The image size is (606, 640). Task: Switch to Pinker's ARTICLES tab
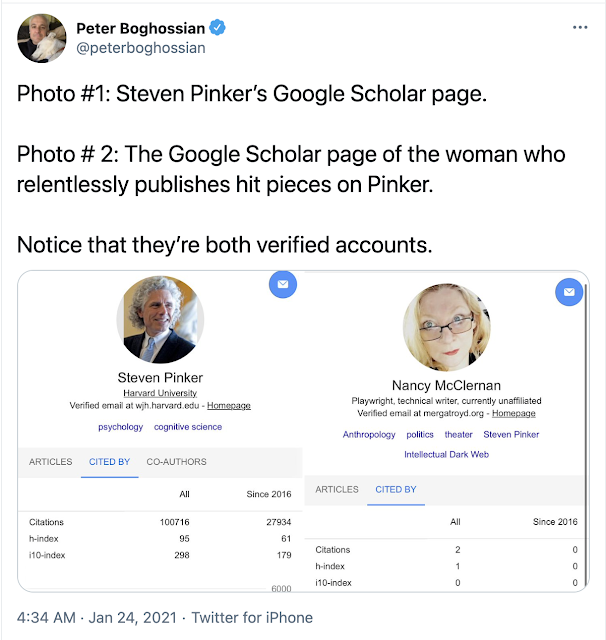coord(50,462)
